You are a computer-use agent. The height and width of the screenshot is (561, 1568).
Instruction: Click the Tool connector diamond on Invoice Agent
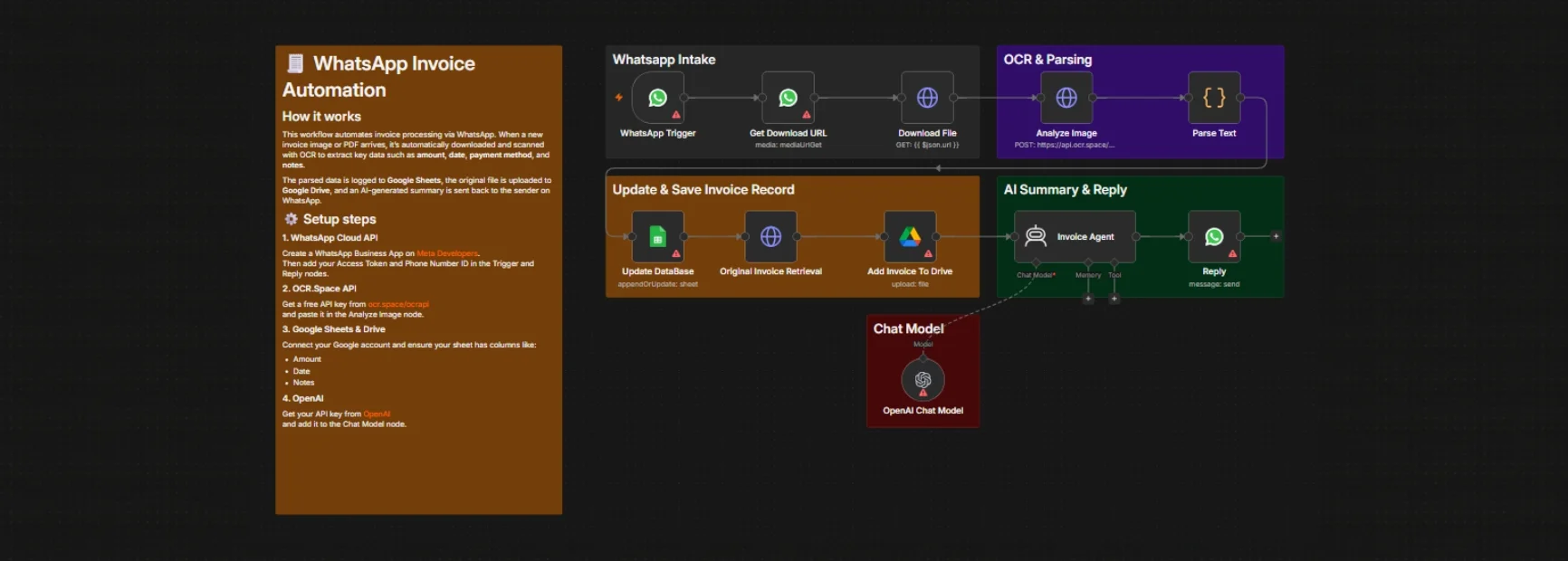point(1114,263)
